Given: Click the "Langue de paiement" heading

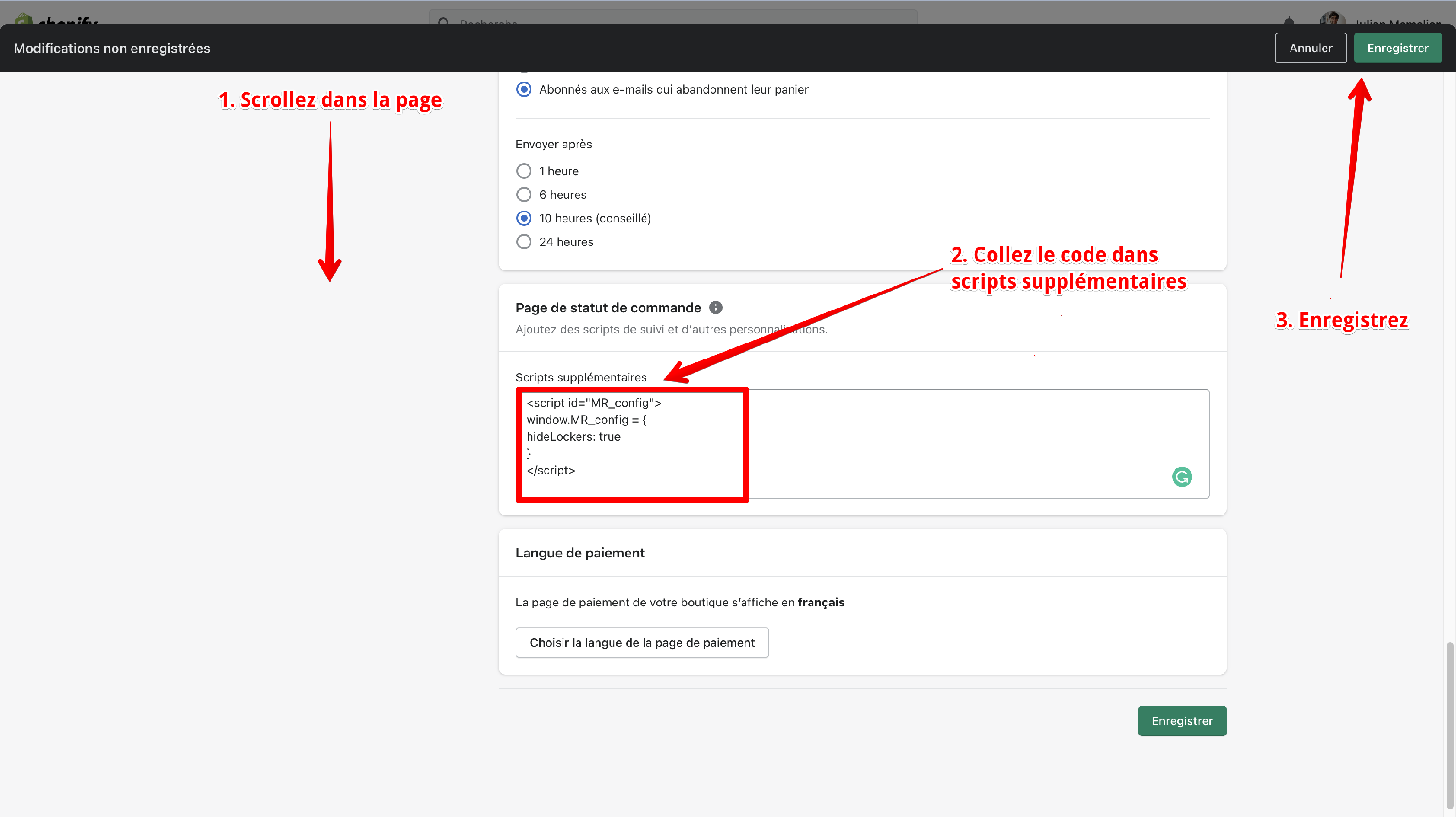Looking at the screenshot, I should point(579,553).
